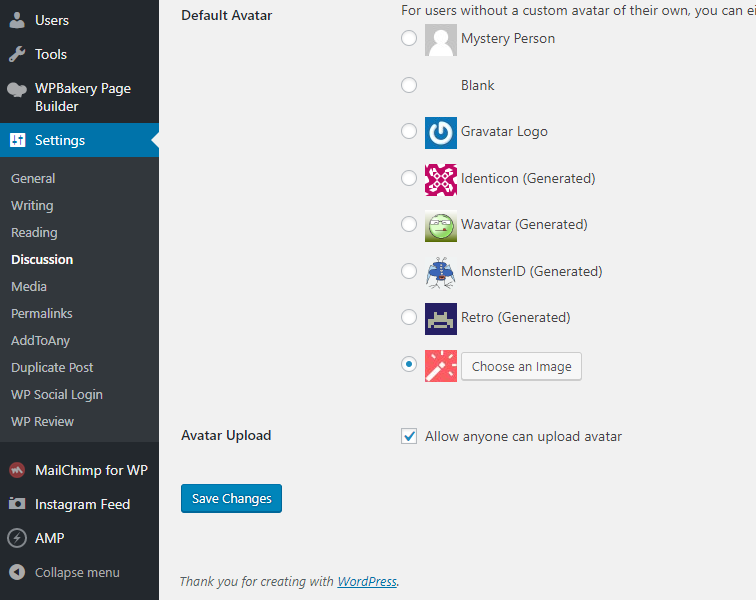Uncheck Allow anyone can upload avatar

coord(409,436)
